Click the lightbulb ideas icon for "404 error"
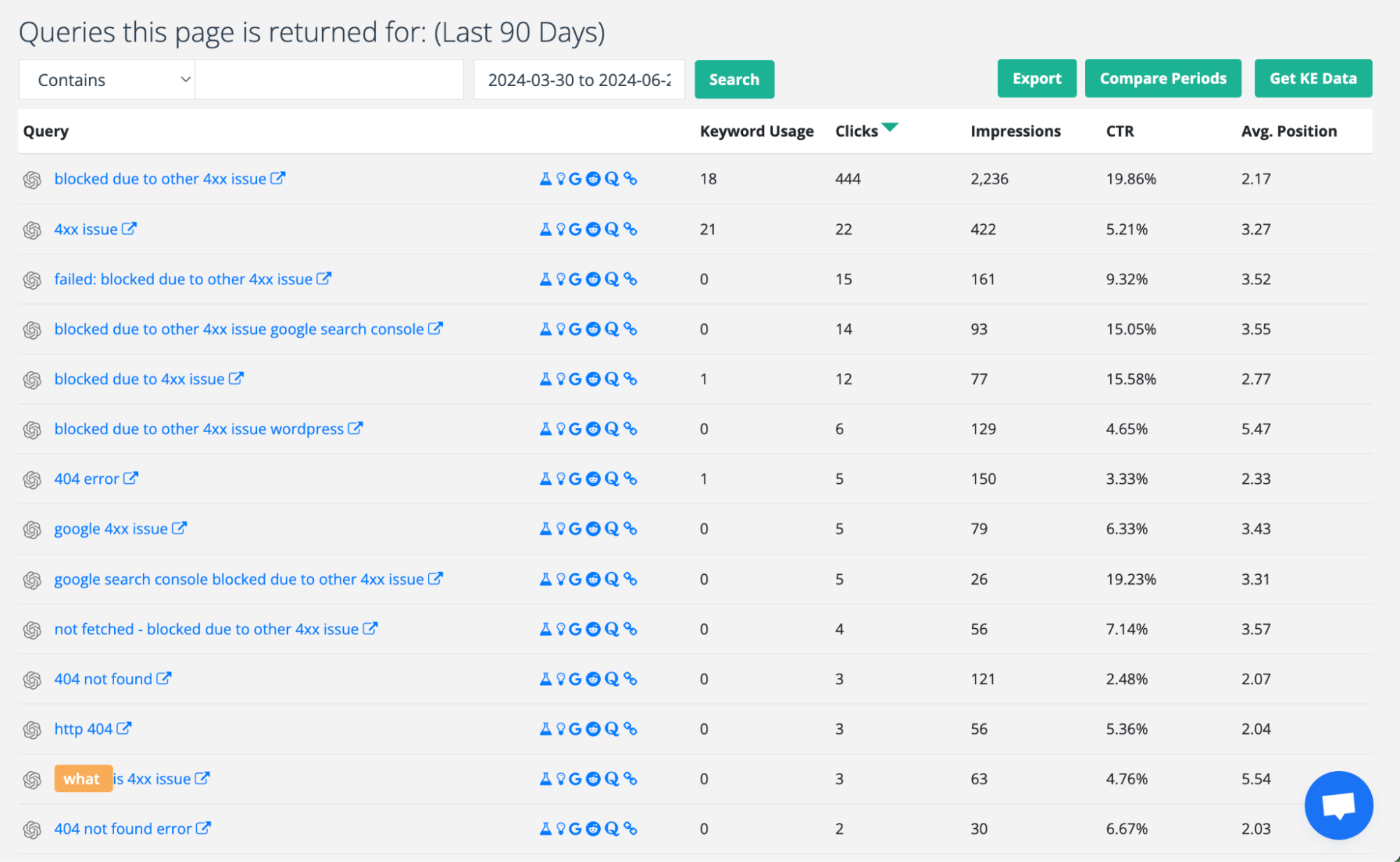 560,478
